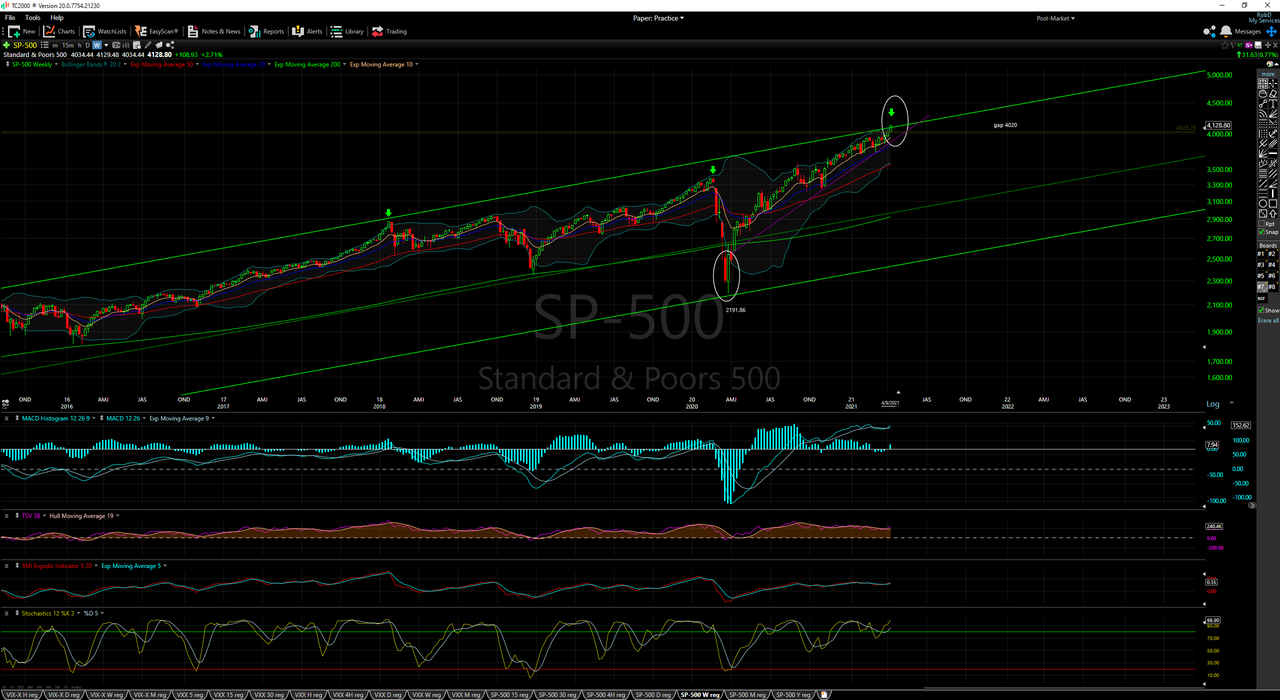Switch timeframe to 15m

click(x=68, y=45)
